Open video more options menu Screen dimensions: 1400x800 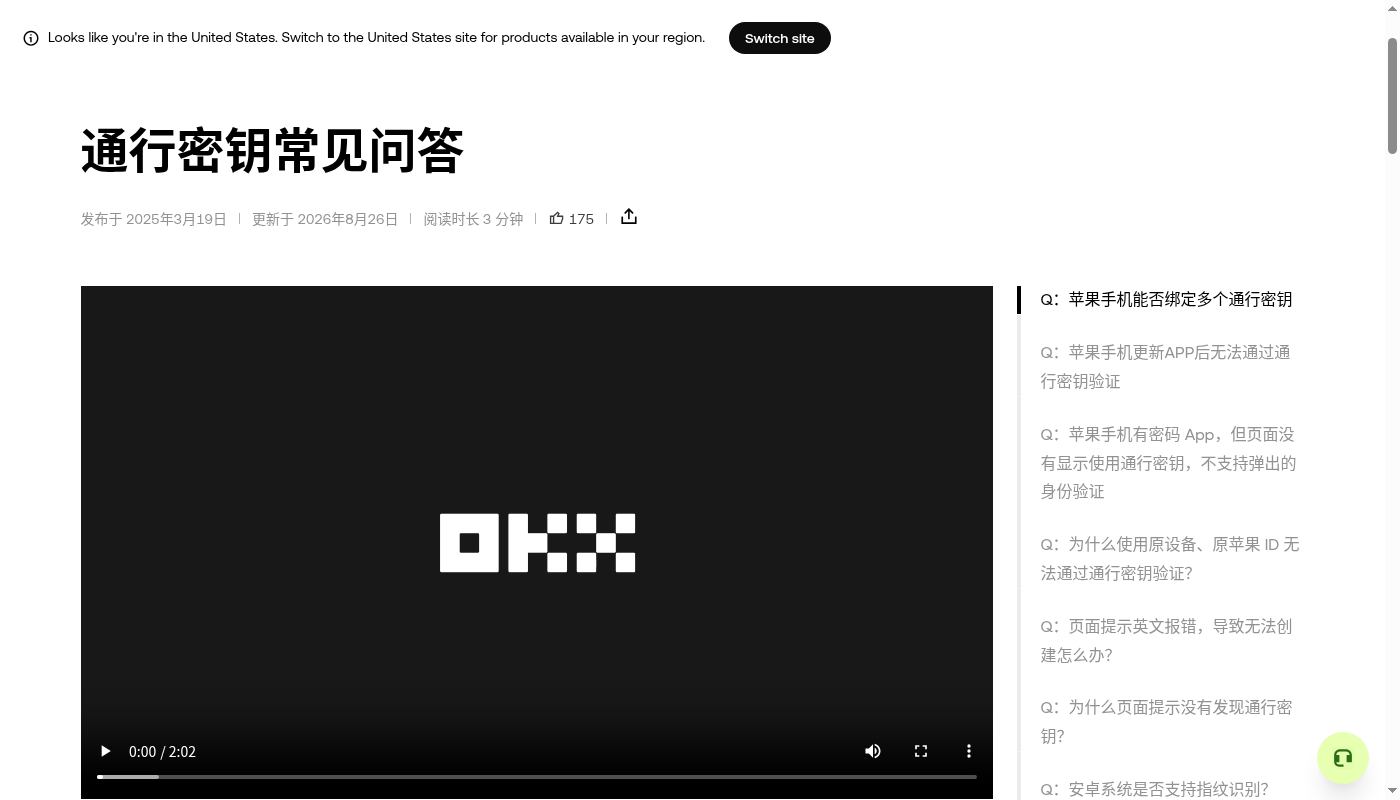point(968,751)
